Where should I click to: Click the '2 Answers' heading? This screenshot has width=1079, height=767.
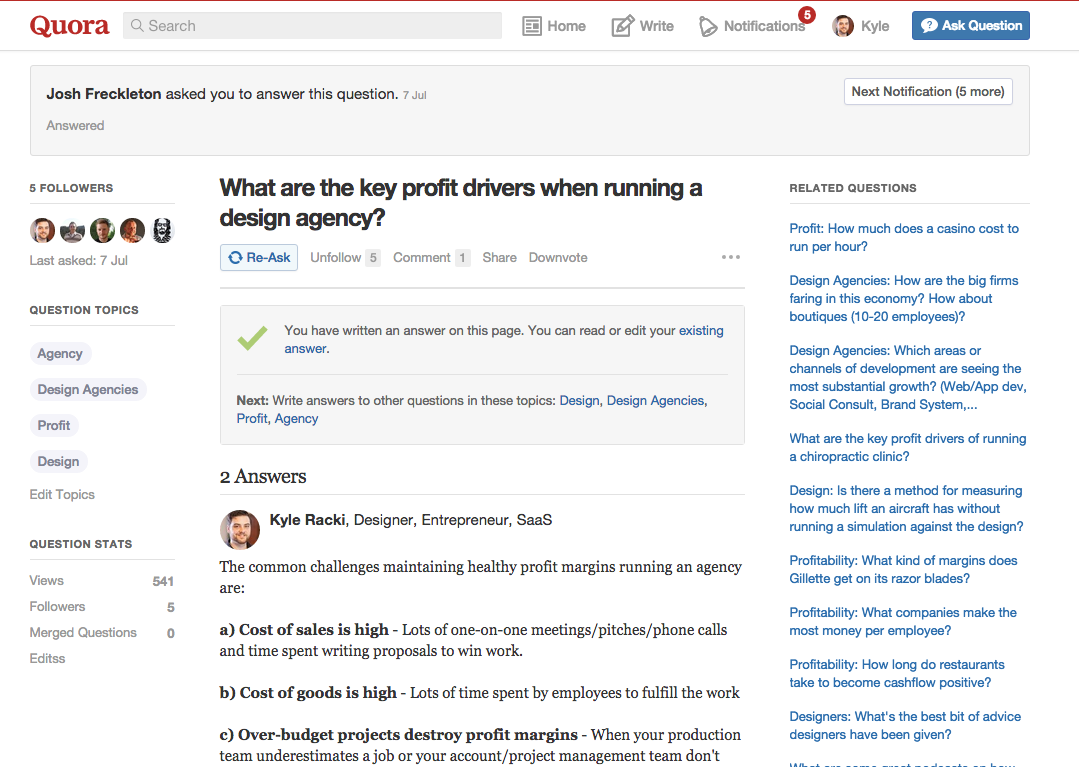263,476
